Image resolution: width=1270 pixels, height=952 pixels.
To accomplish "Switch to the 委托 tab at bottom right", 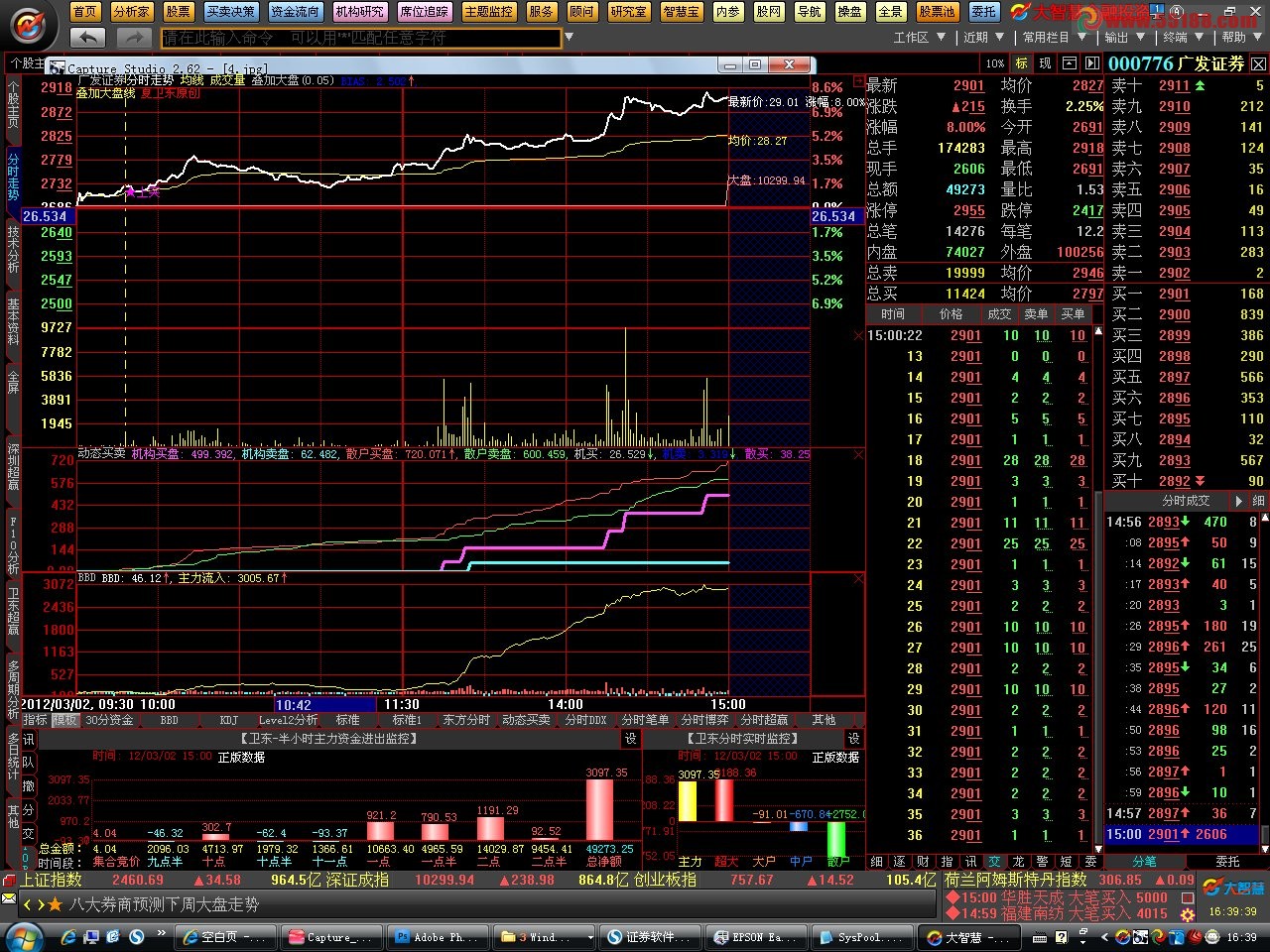I will pos(1227,862).
